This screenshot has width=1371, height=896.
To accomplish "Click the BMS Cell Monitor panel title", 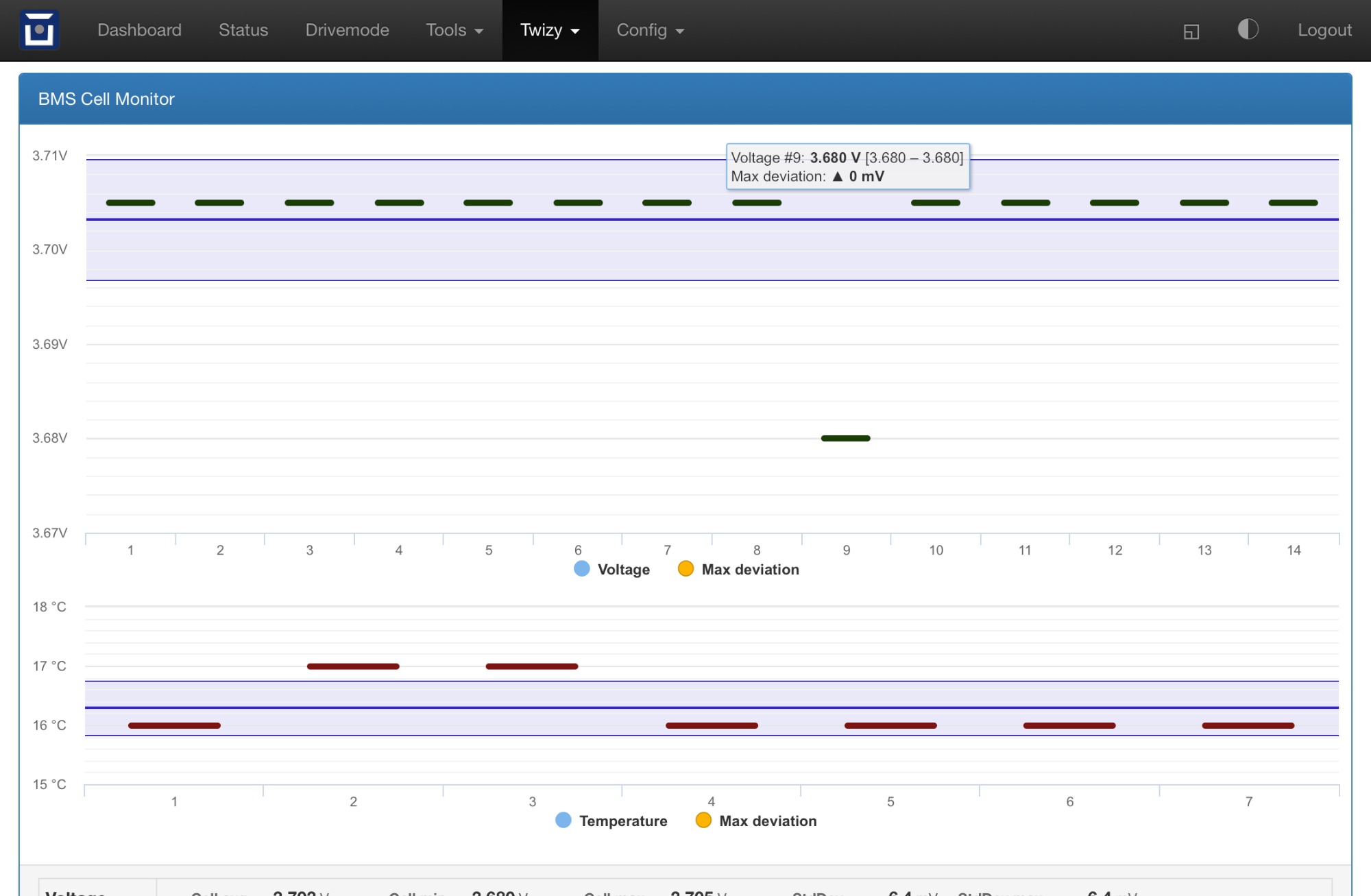I will pos(106,99).
